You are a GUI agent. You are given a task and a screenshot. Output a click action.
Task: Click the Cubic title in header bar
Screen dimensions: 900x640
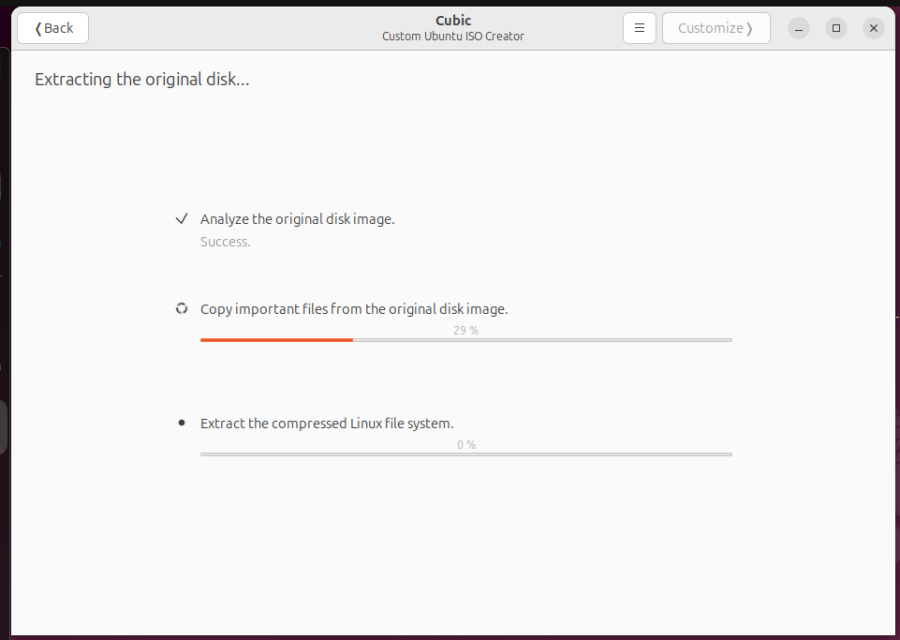[x=453, y=20]
